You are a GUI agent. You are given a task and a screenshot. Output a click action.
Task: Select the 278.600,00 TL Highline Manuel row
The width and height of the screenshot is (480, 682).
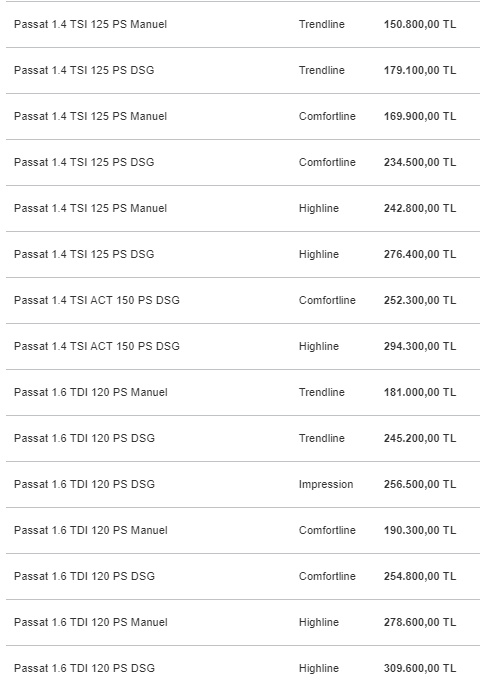pos(243,622)
